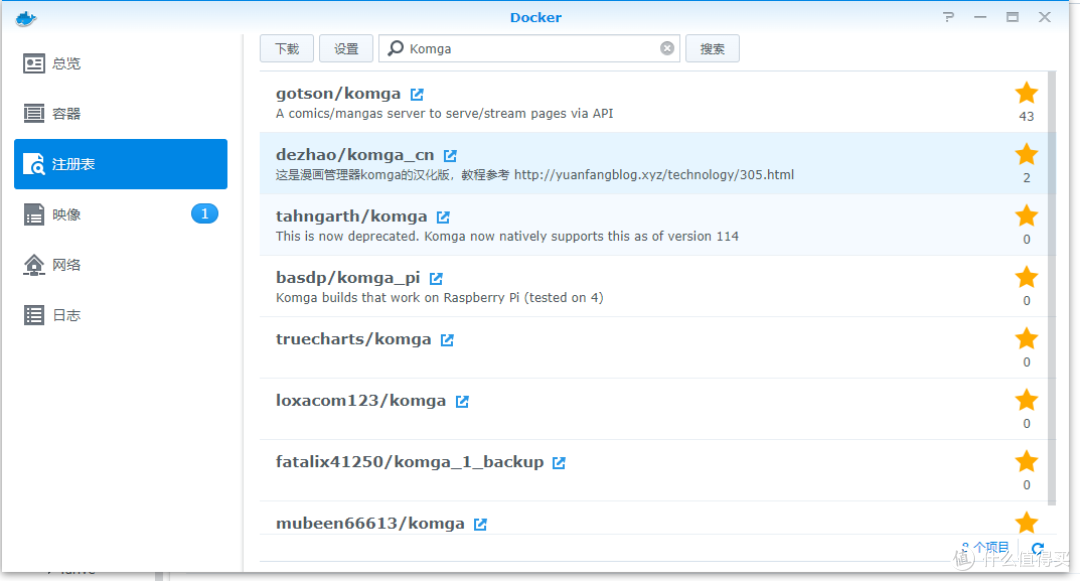Click the 设置 settings button

(346, 48)
